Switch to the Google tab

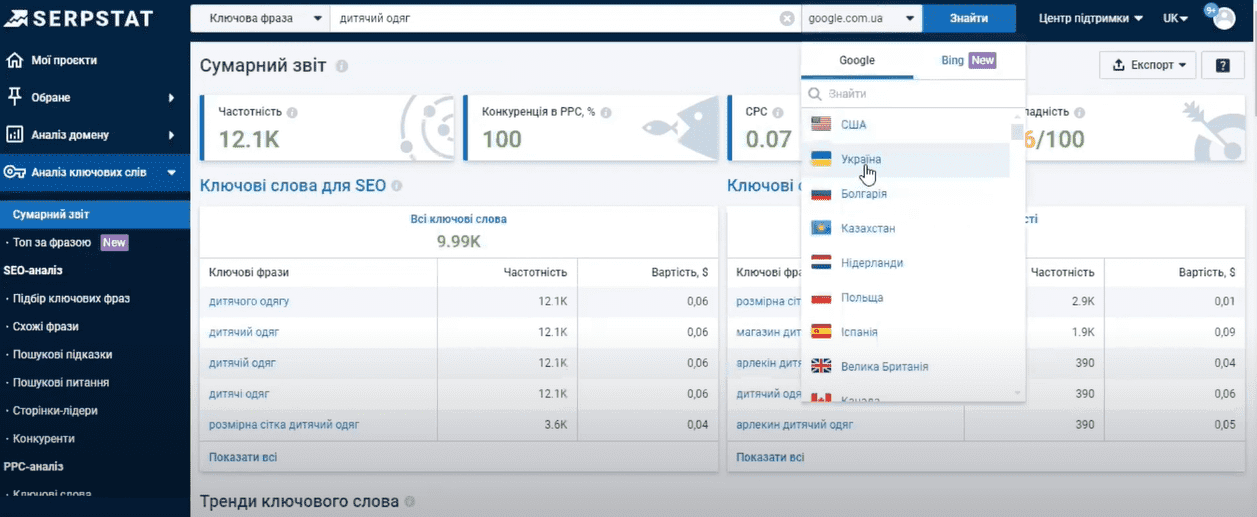[857, 61]
